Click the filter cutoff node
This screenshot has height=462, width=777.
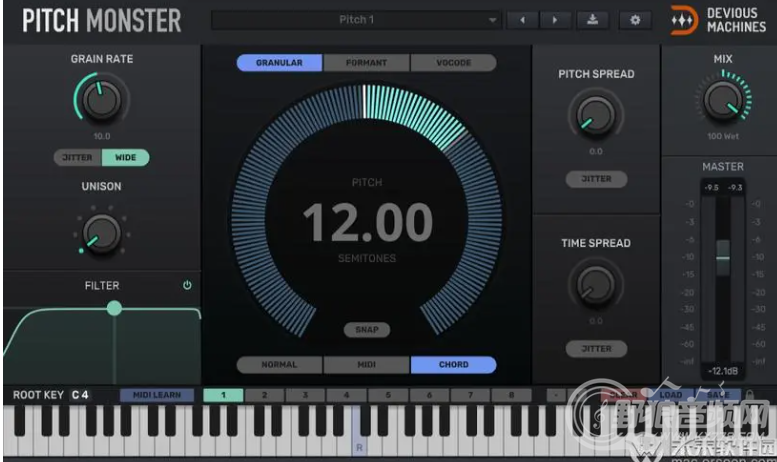114,308
